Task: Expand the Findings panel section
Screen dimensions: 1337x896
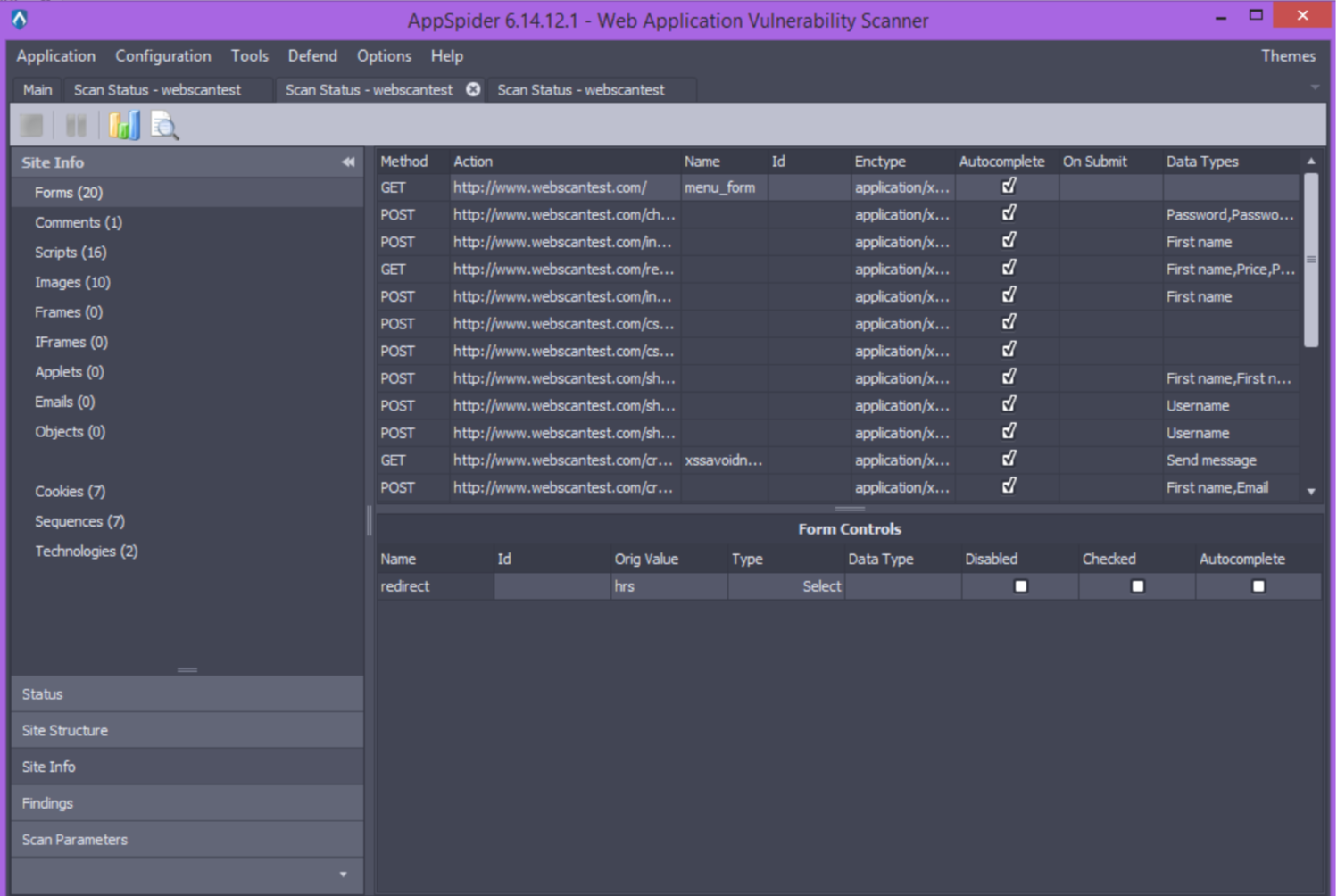Action: coord(187,803)
